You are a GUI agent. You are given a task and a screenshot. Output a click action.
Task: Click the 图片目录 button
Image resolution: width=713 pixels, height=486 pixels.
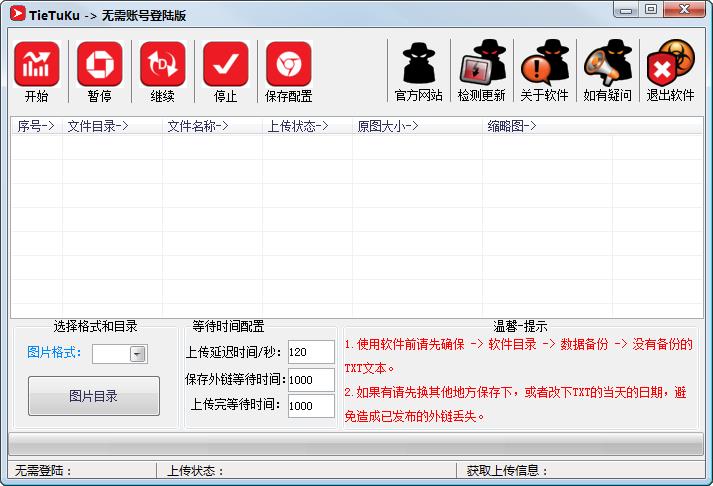point(93,396)
